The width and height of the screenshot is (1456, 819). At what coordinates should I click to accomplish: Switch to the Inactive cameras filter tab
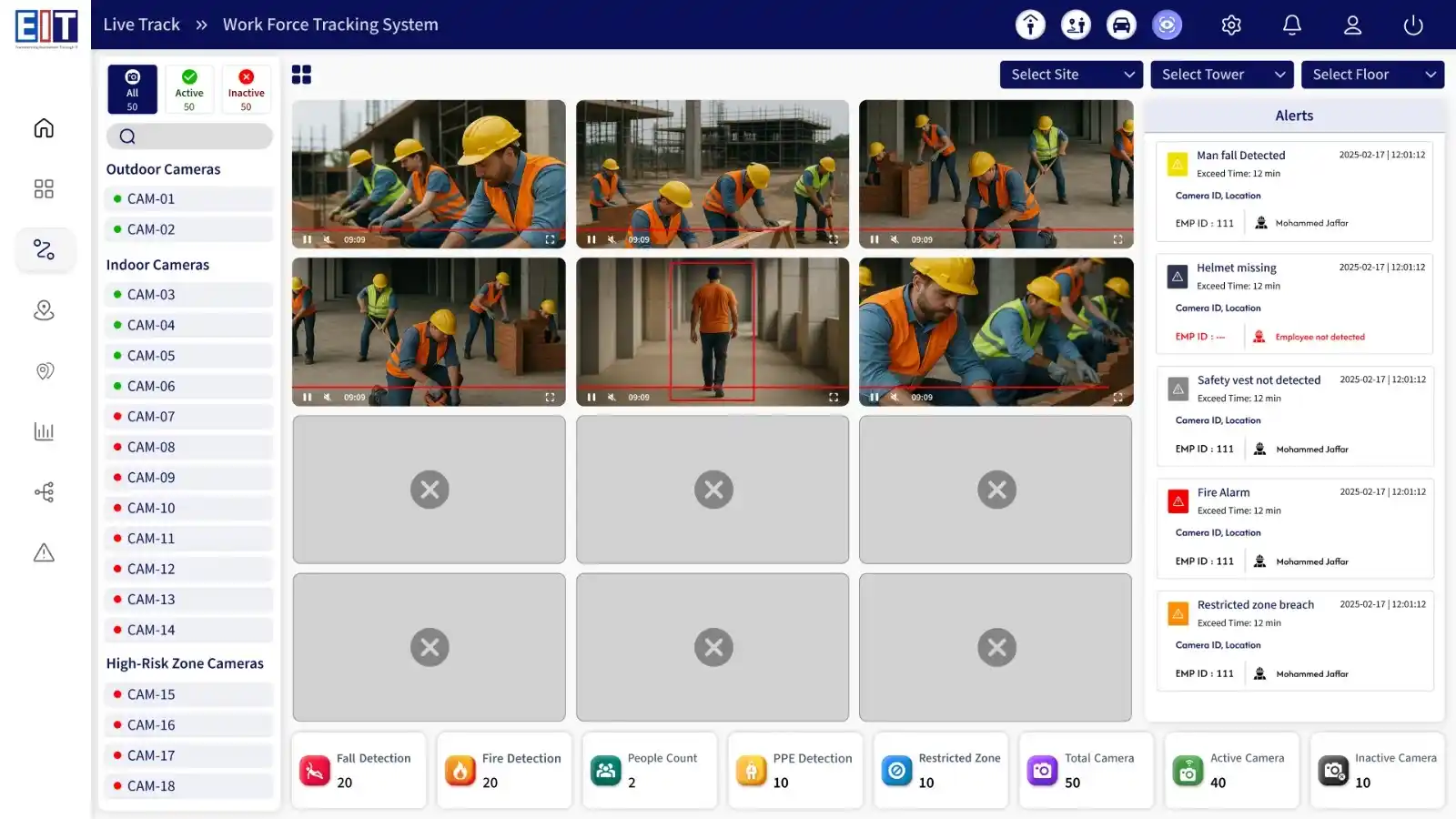[x=246, y=88]
